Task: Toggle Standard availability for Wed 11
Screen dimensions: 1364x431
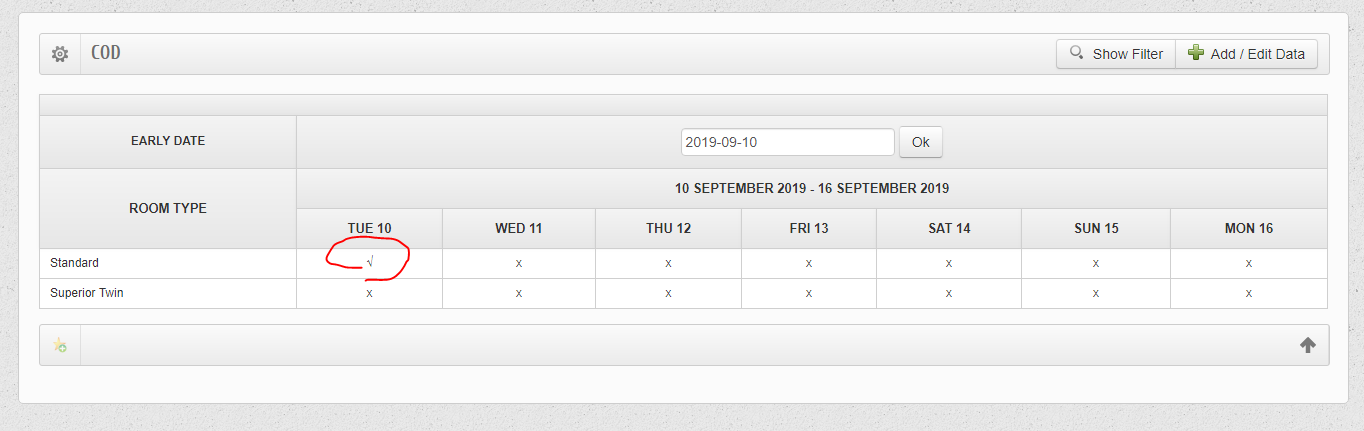Action: point(518,263)
